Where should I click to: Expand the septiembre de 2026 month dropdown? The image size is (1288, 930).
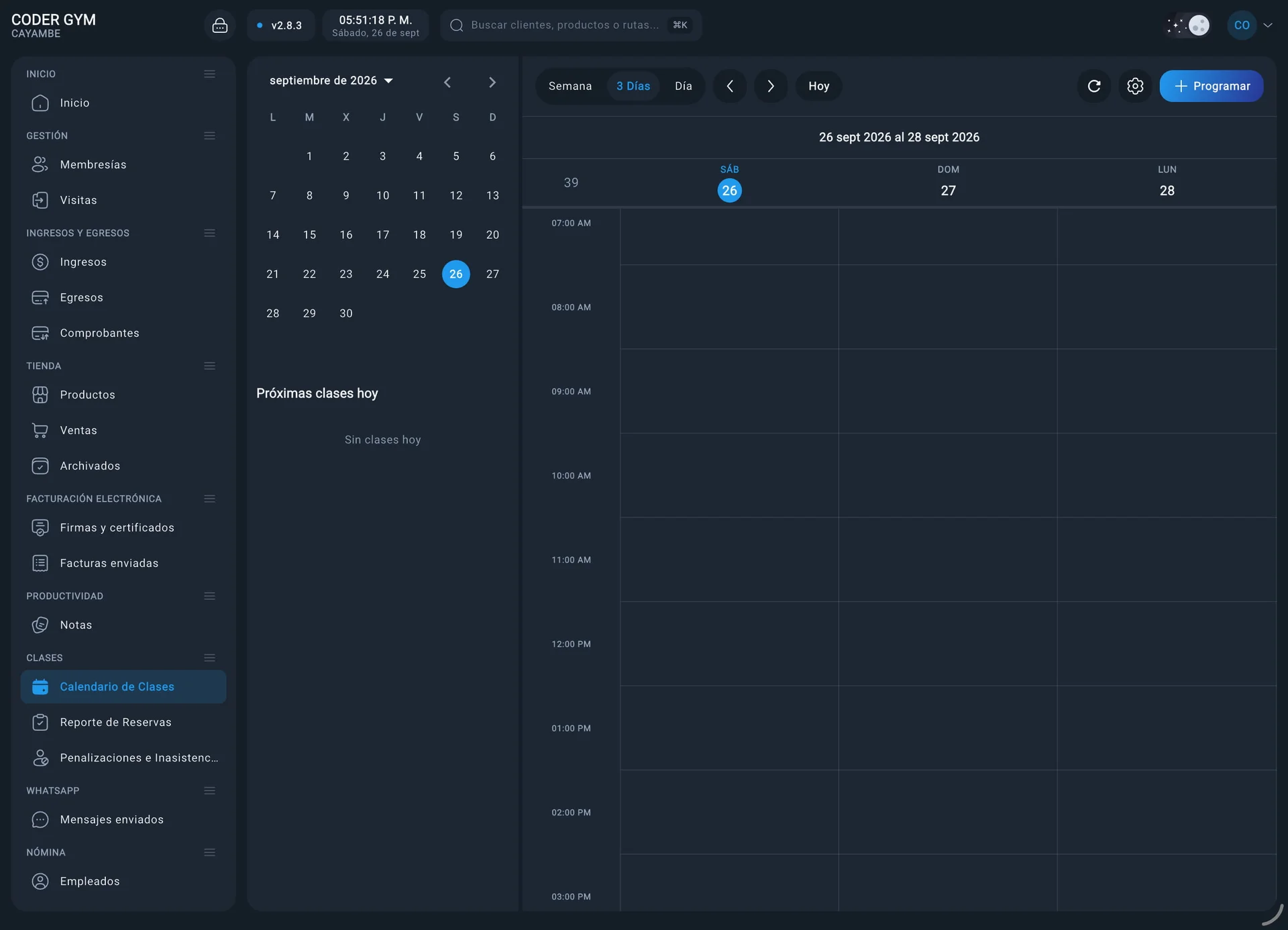click(331, 81)
